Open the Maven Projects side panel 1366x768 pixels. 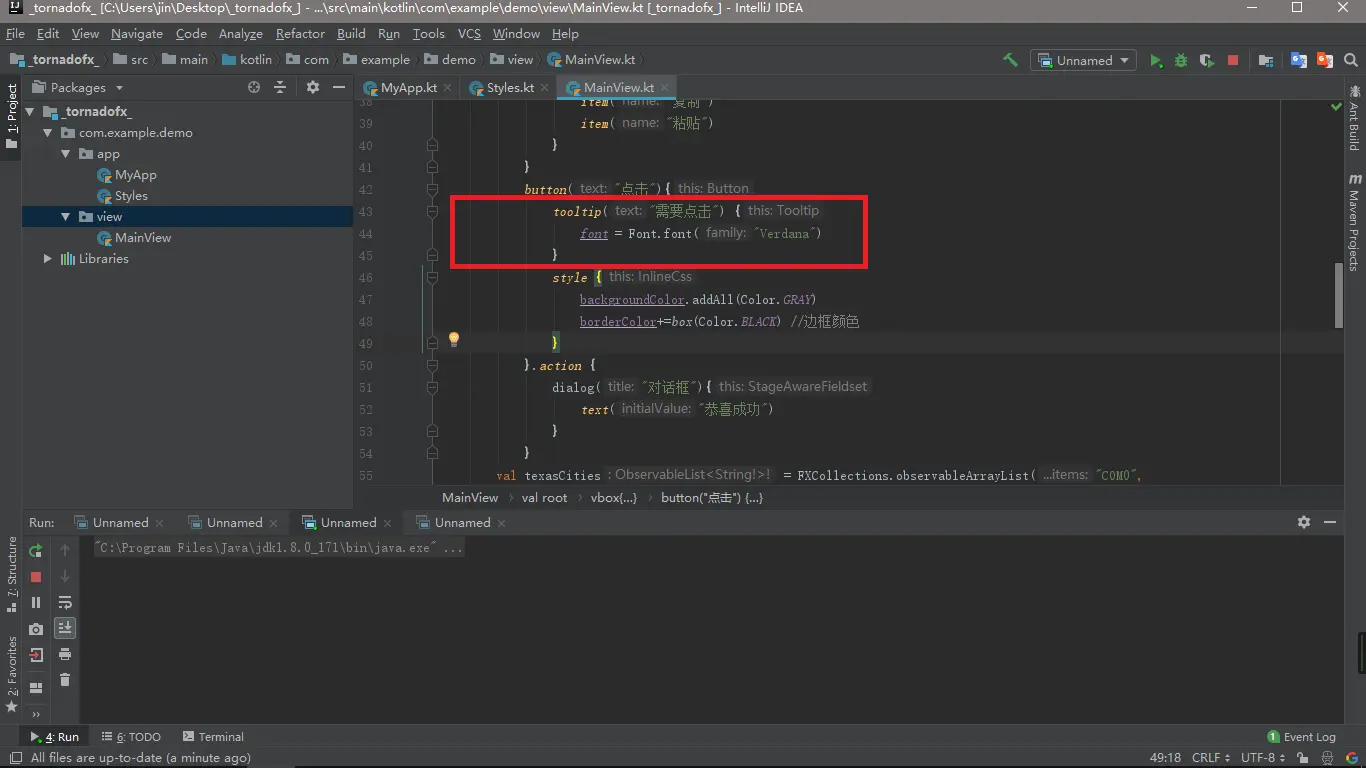coord(1354,222)
